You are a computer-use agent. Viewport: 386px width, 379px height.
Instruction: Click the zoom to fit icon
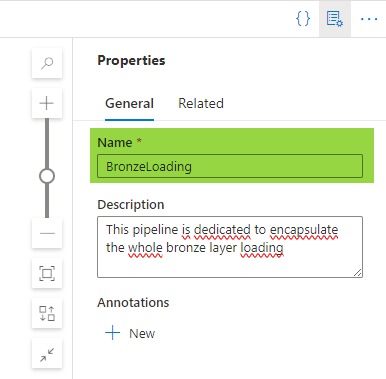(47, 273)
